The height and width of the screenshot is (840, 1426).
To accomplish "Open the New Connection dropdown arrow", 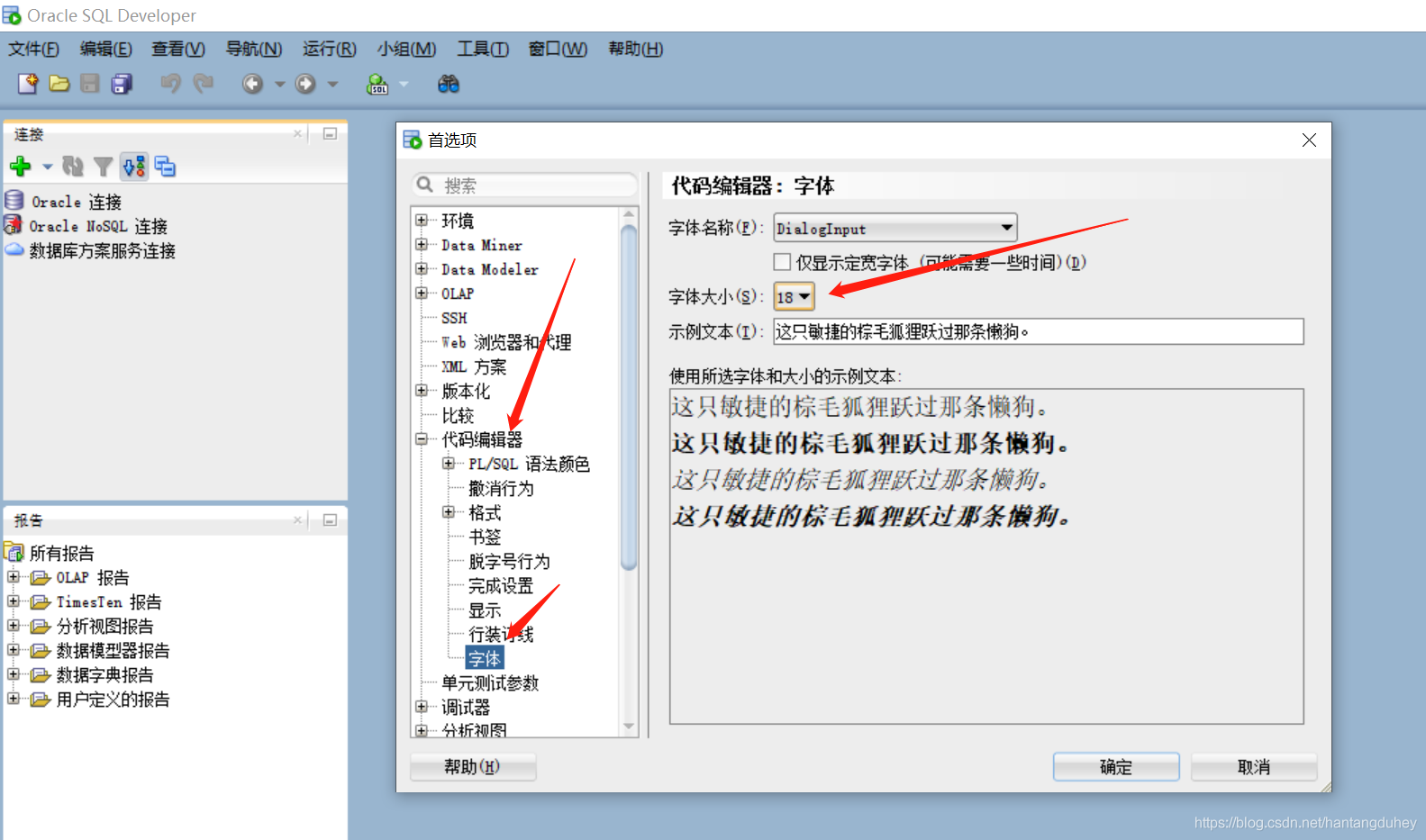I will (47, 166).
